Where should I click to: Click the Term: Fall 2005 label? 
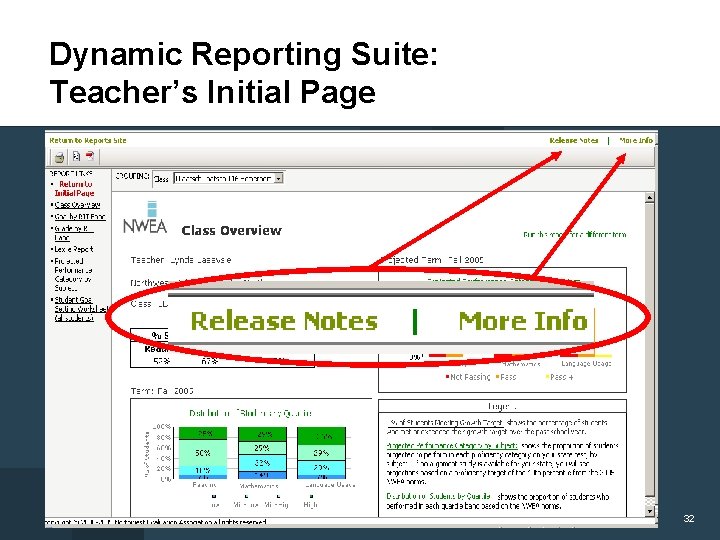click(x=162, y=391)
